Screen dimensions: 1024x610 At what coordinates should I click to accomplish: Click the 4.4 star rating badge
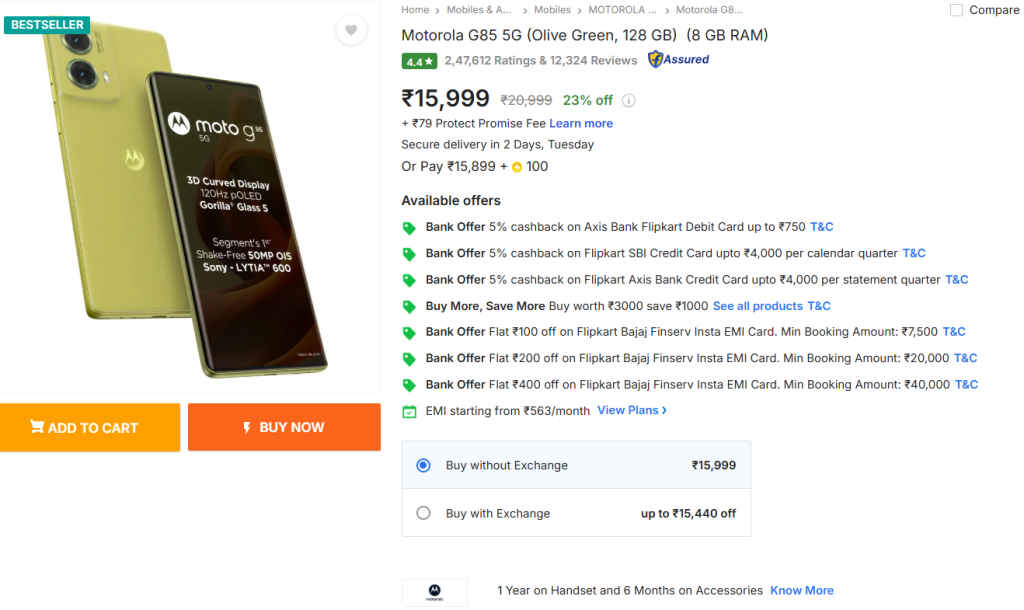coord(419,61)
